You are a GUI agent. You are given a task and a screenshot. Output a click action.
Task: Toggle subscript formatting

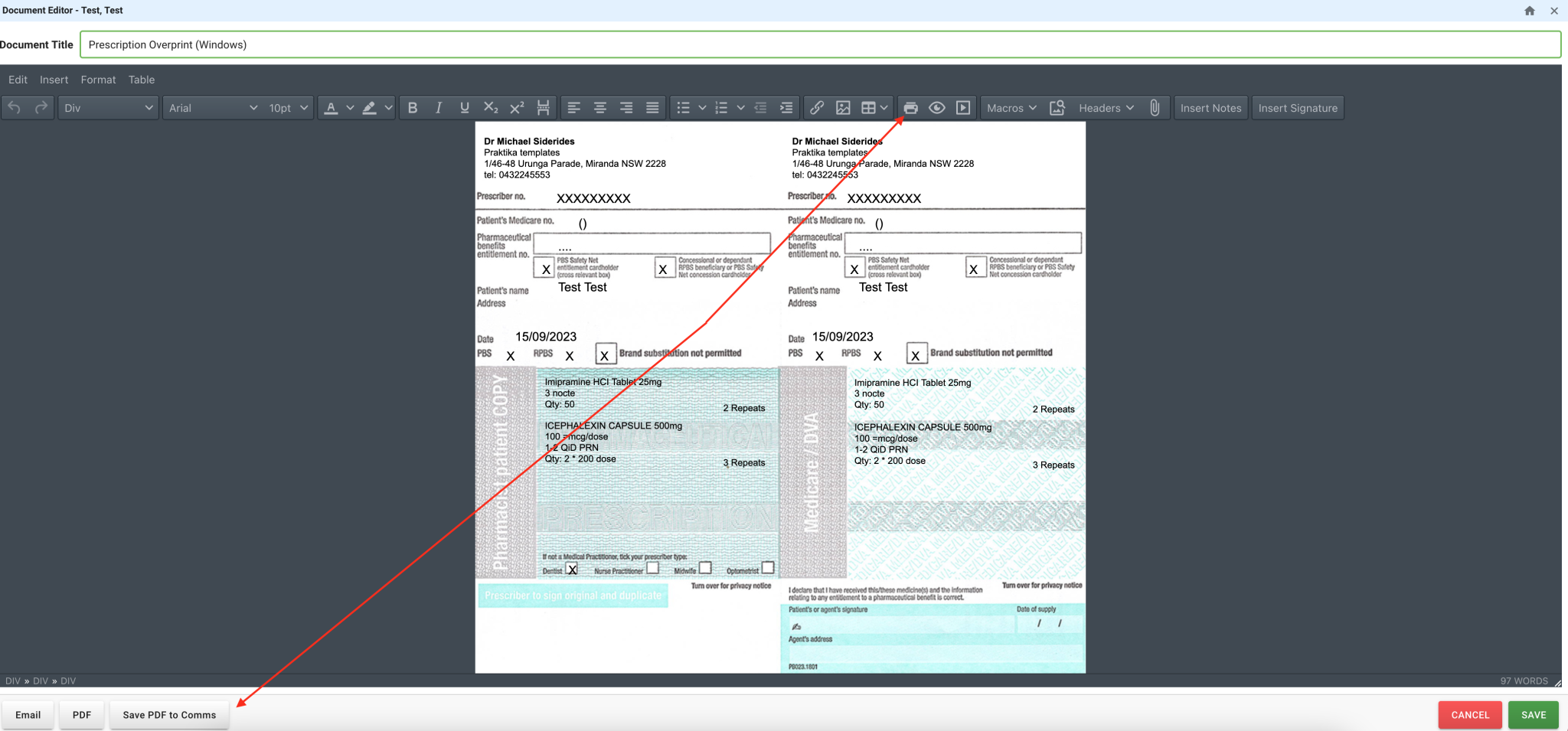pyautogui.click(x=491, y=107)
